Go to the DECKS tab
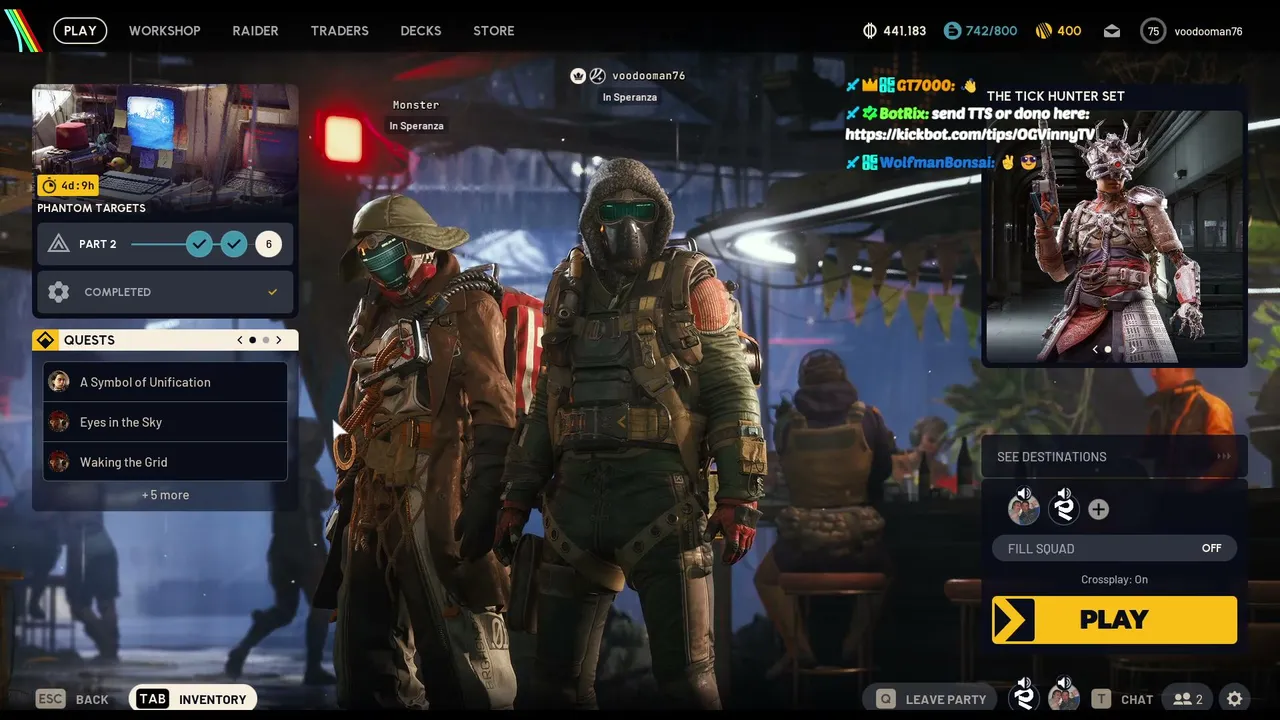The image size is (1280, 720). [420, 31]
